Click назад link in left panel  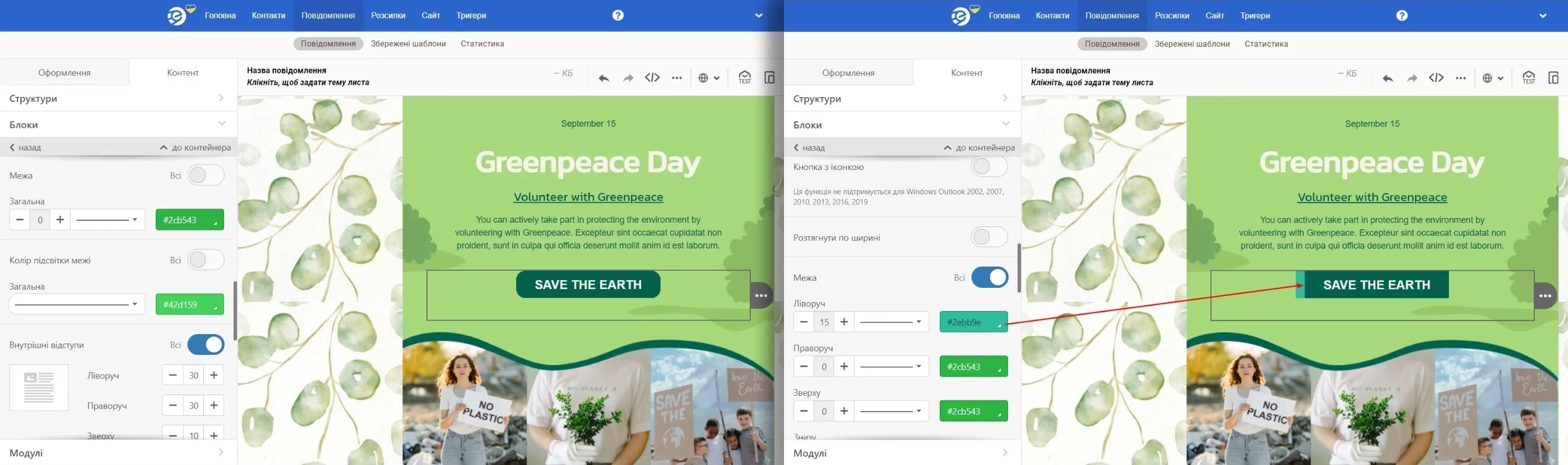(25, 147)
